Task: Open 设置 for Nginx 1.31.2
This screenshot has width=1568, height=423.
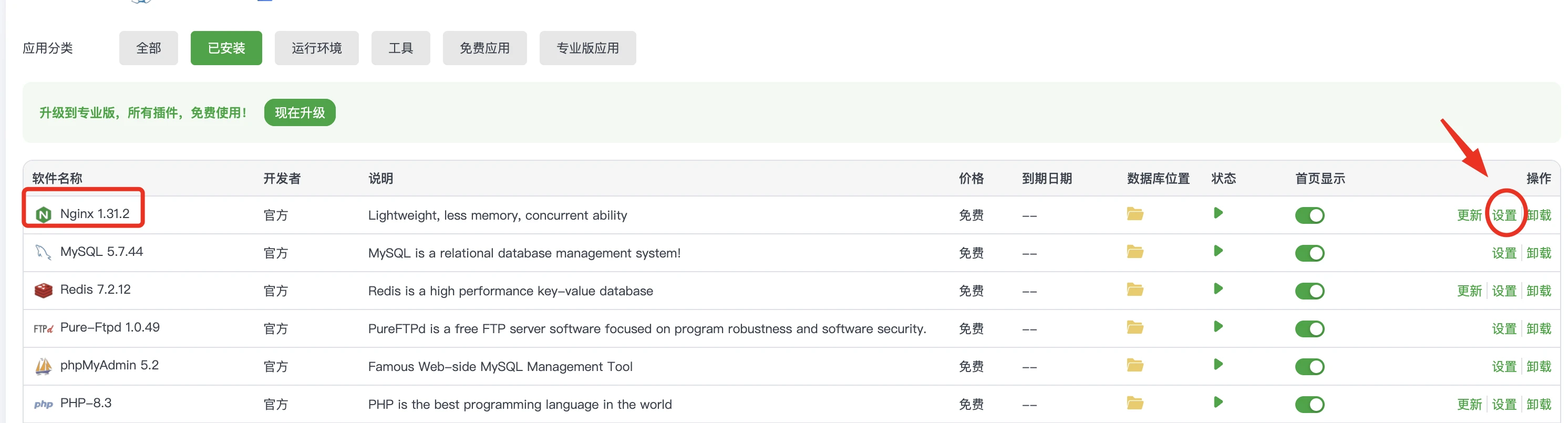Action: click(x=1504, y=215)
